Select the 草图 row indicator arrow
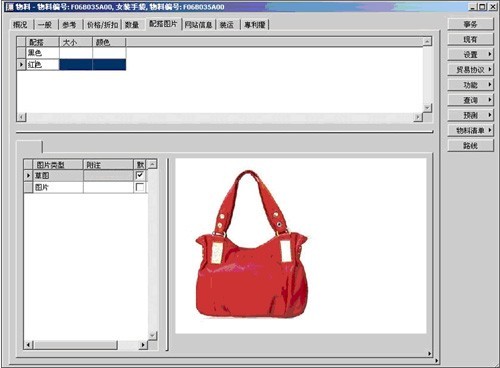Screen dimensions: 500x368 (x=28, y=175)
